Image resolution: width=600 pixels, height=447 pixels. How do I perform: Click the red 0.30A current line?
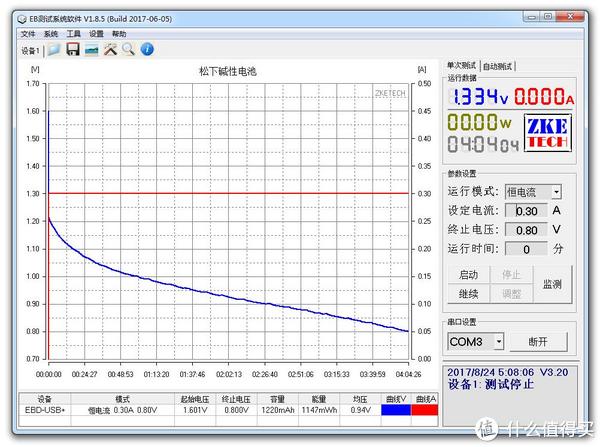click(x=228, y=193)
